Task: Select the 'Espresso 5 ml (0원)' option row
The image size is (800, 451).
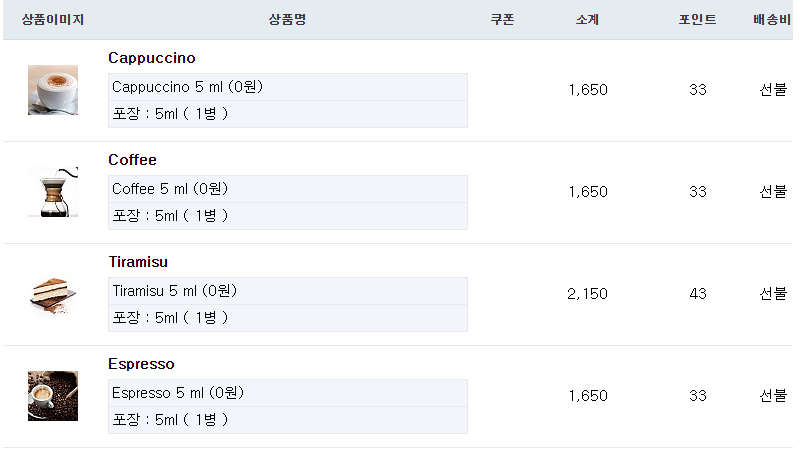Action: click(x=288, y=393)
